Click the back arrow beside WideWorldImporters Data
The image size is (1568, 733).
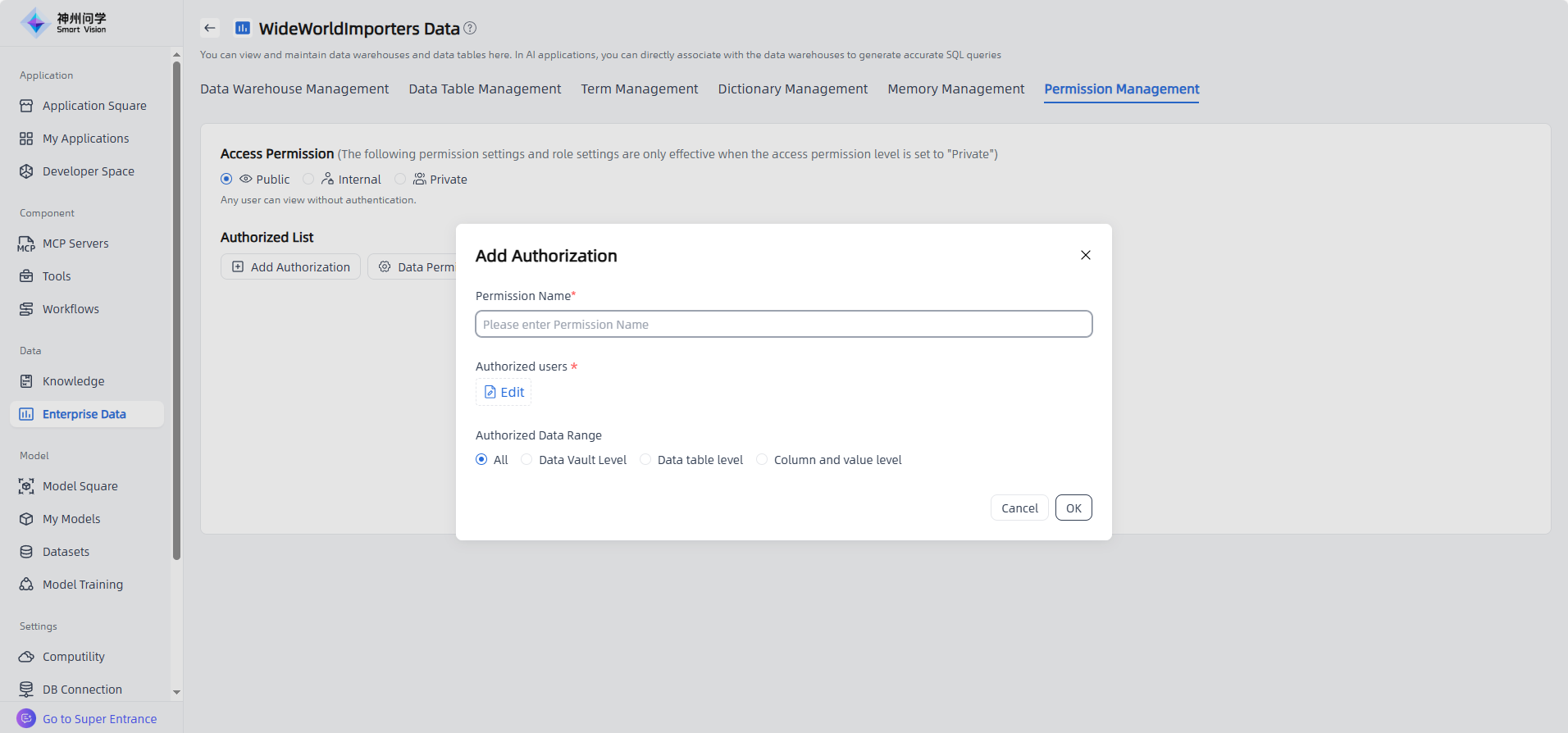point(210,28)
